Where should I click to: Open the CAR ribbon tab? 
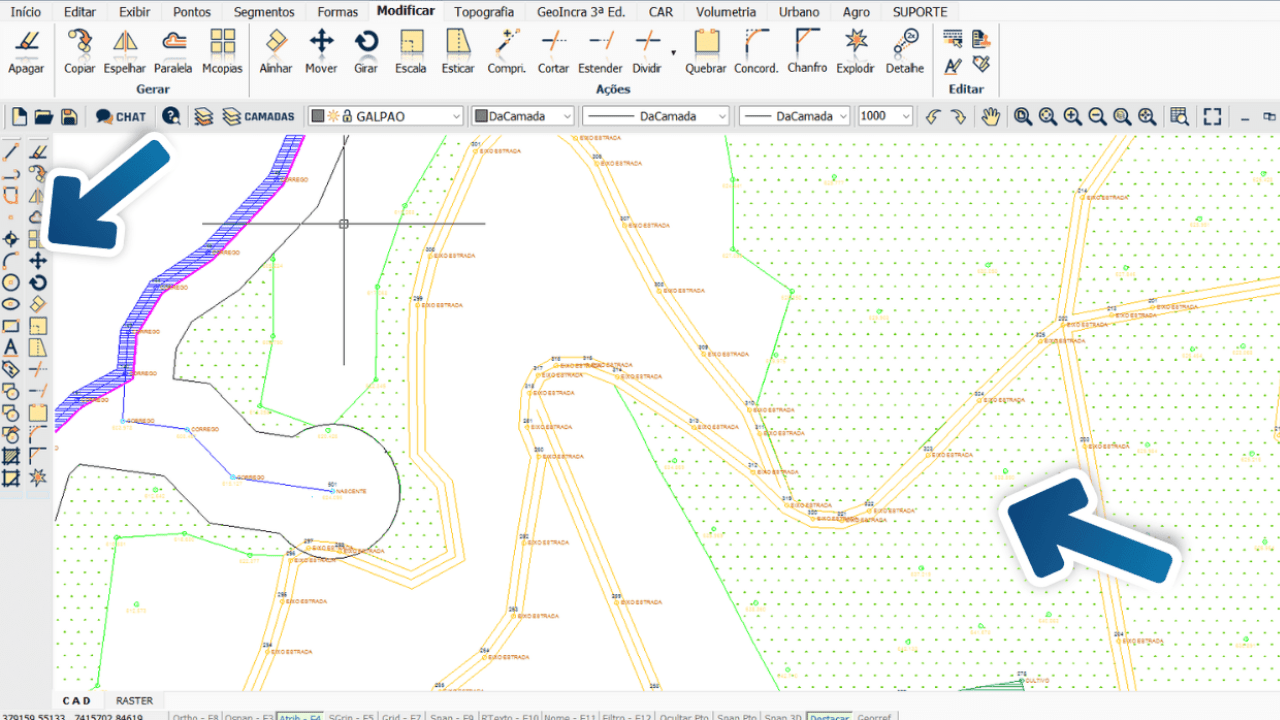click(x=660, y=12)
